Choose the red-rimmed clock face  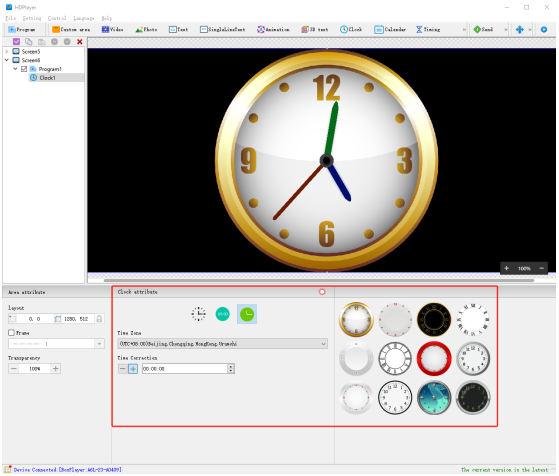(x=434, y=359)
